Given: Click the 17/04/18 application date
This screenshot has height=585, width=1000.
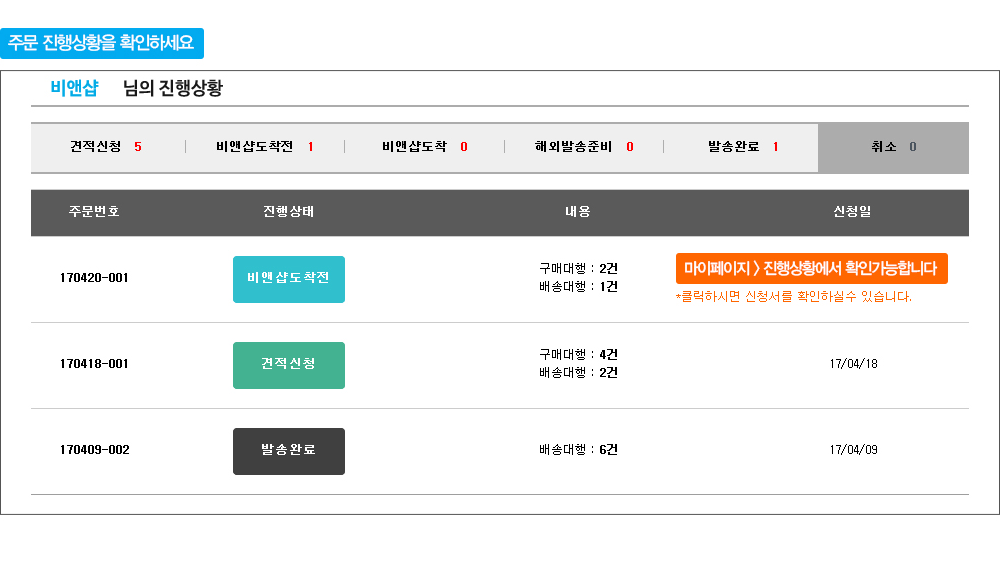Looking at the screenshot, I should click(853, 364).
